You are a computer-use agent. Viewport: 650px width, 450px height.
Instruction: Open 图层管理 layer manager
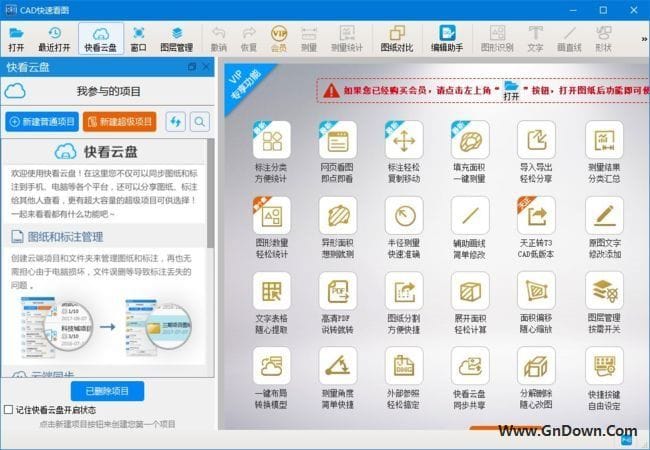(x=177, y=39)
